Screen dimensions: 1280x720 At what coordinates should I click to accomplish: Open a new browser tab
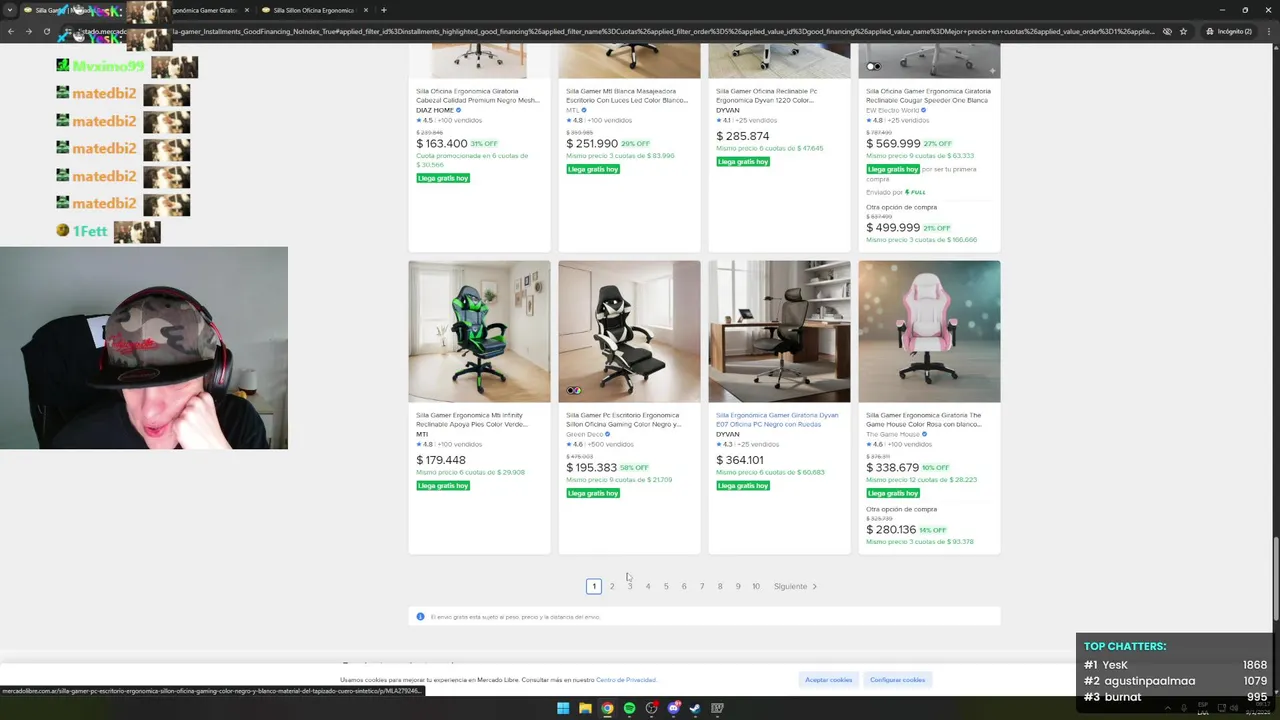[383, 10]
